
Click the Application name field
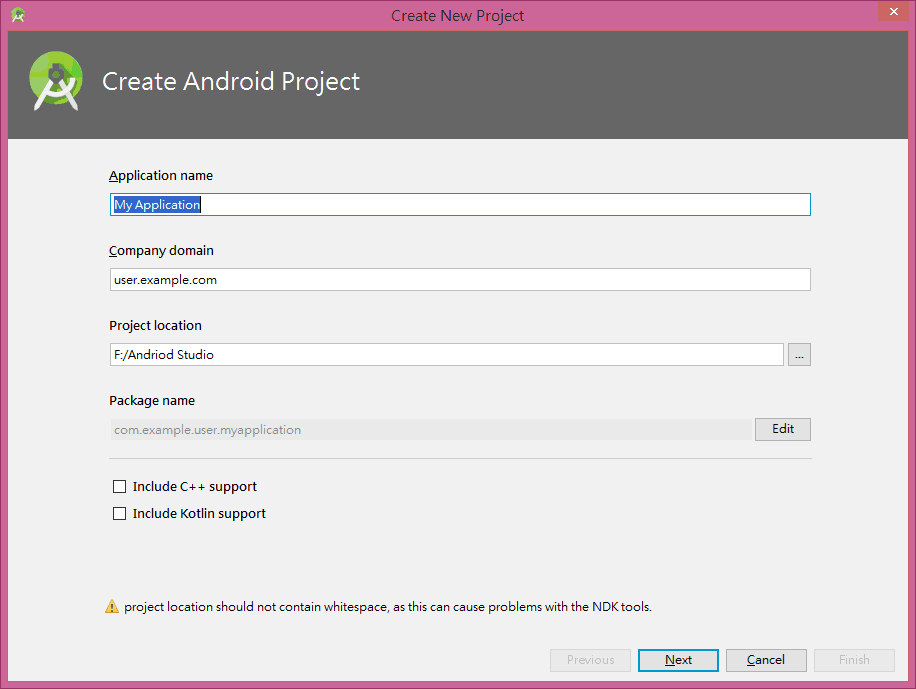460,205
